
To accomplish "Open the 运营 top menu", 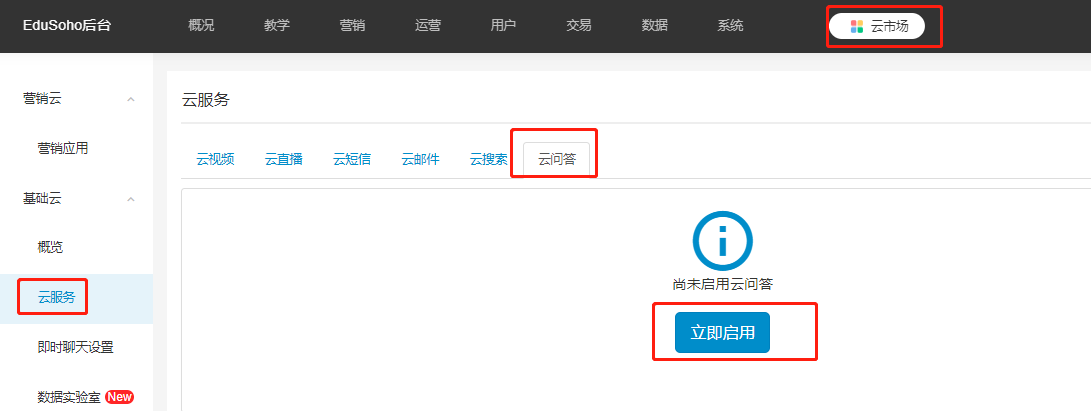I will tap(428, 26).
